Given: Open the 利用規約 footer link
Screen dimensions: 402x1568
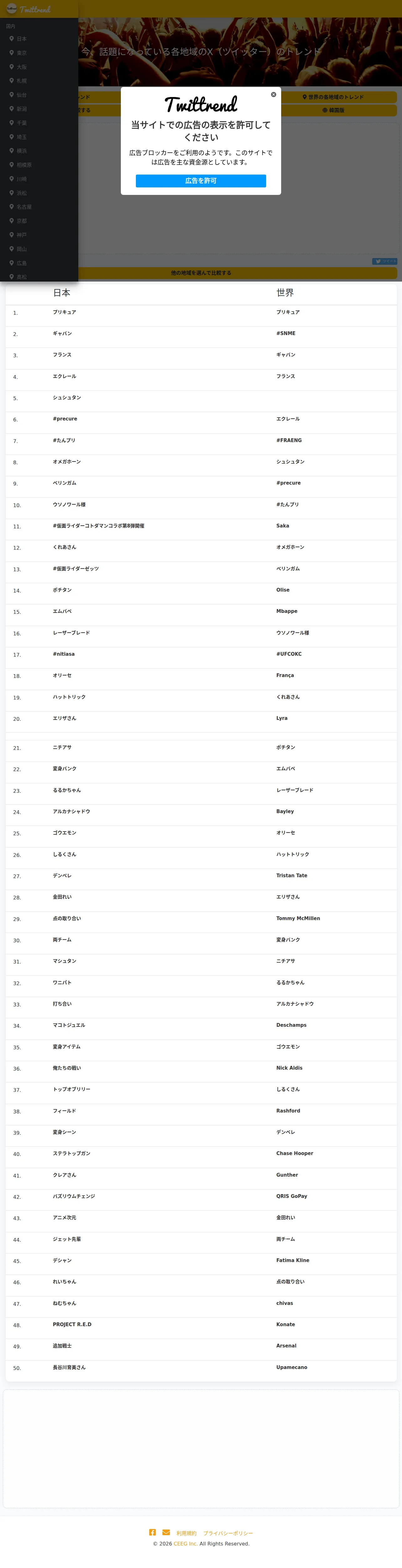Looking at the screenshot, I should point(186,1533).
